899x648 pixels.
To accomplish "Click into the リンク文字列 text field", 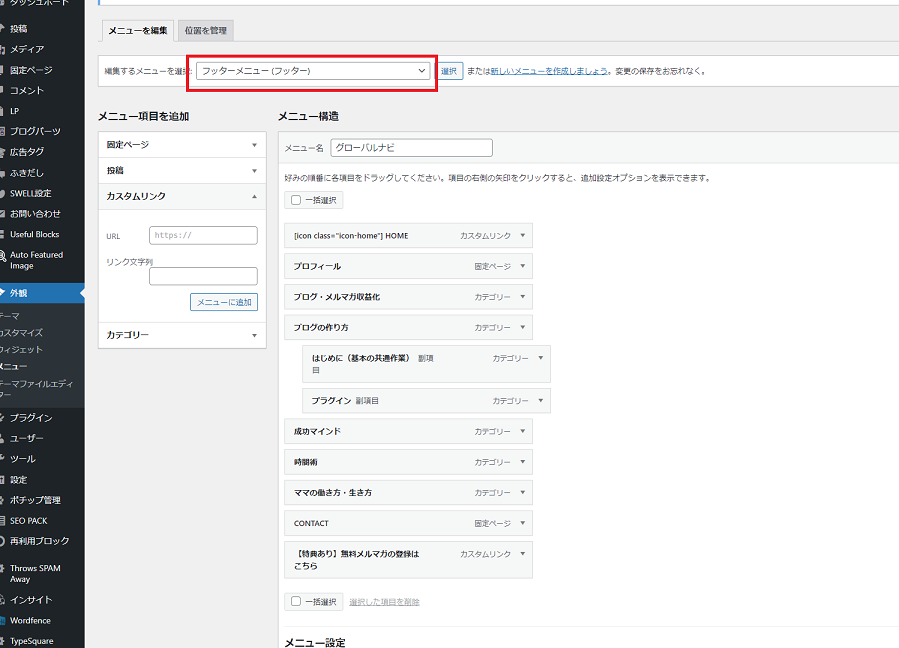I will coord(204,276).
